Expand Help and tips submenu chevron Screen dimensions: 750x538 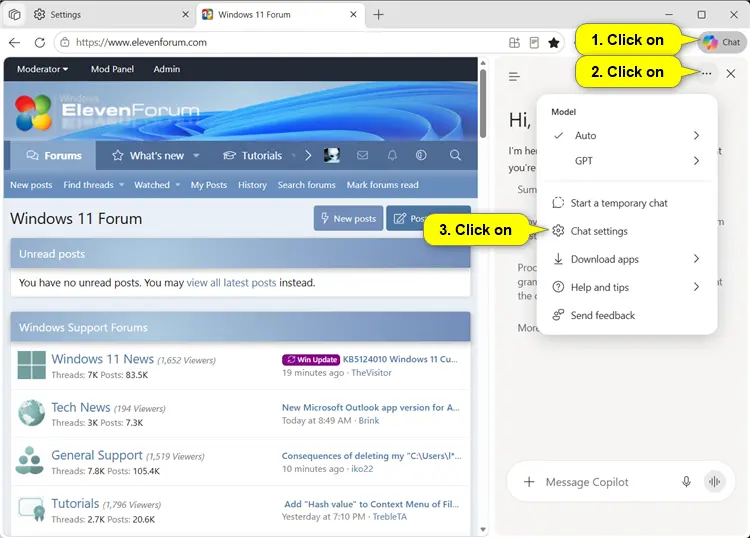(696, 287)
